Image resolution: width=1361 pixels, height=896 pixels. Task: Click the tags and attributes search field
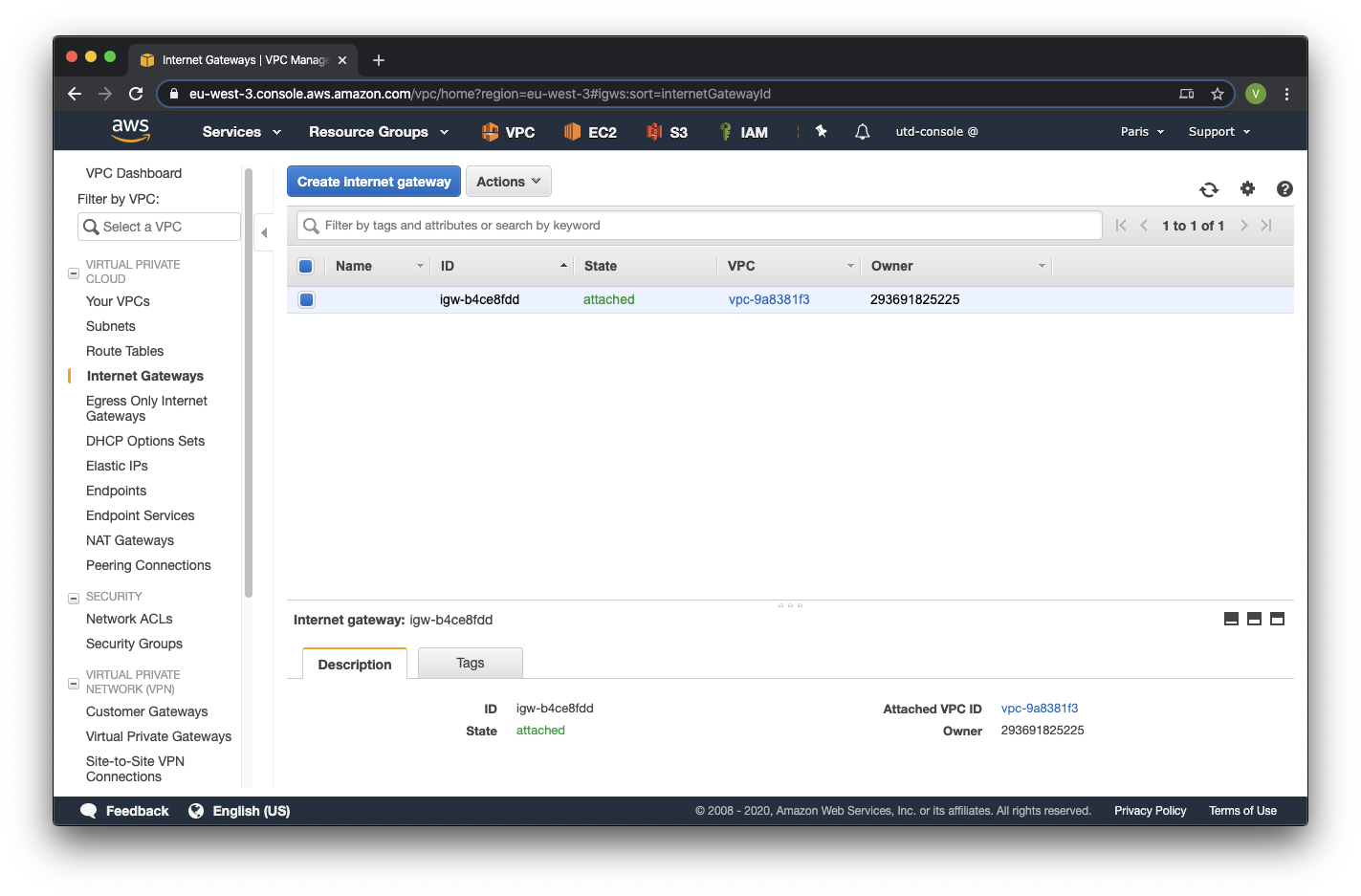tap(700, 226)
